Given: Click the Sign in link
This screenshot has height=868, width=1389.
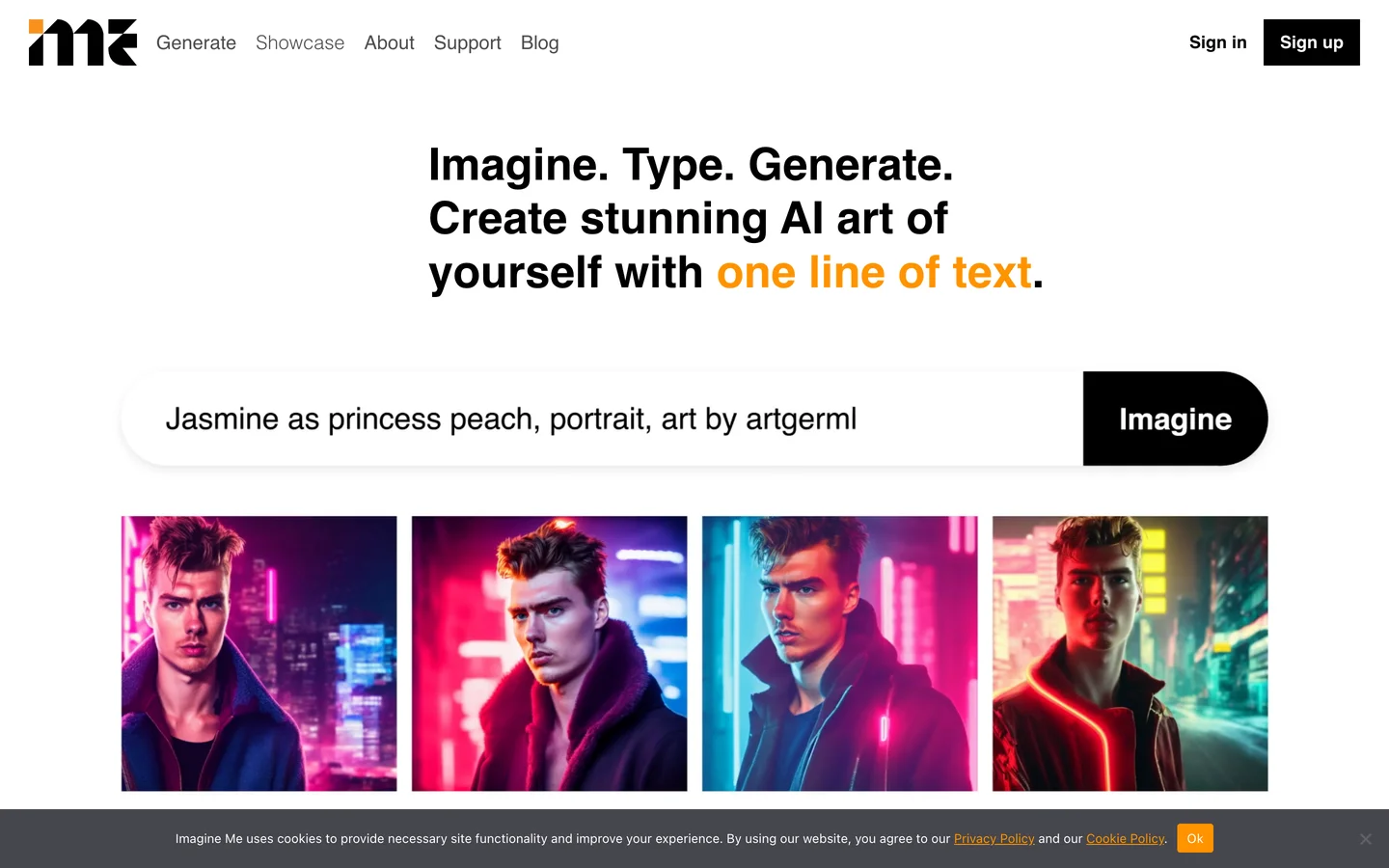Looking at the screenshot, I should (1217, 42).
